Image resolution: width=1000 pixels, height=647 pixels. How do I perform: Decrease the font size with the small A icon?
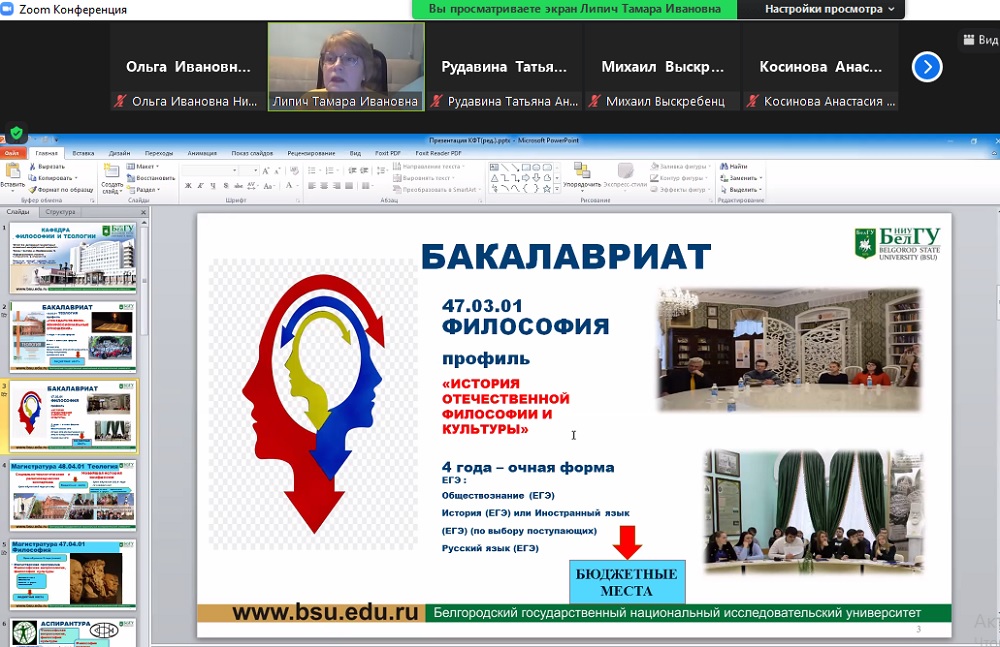277,170
